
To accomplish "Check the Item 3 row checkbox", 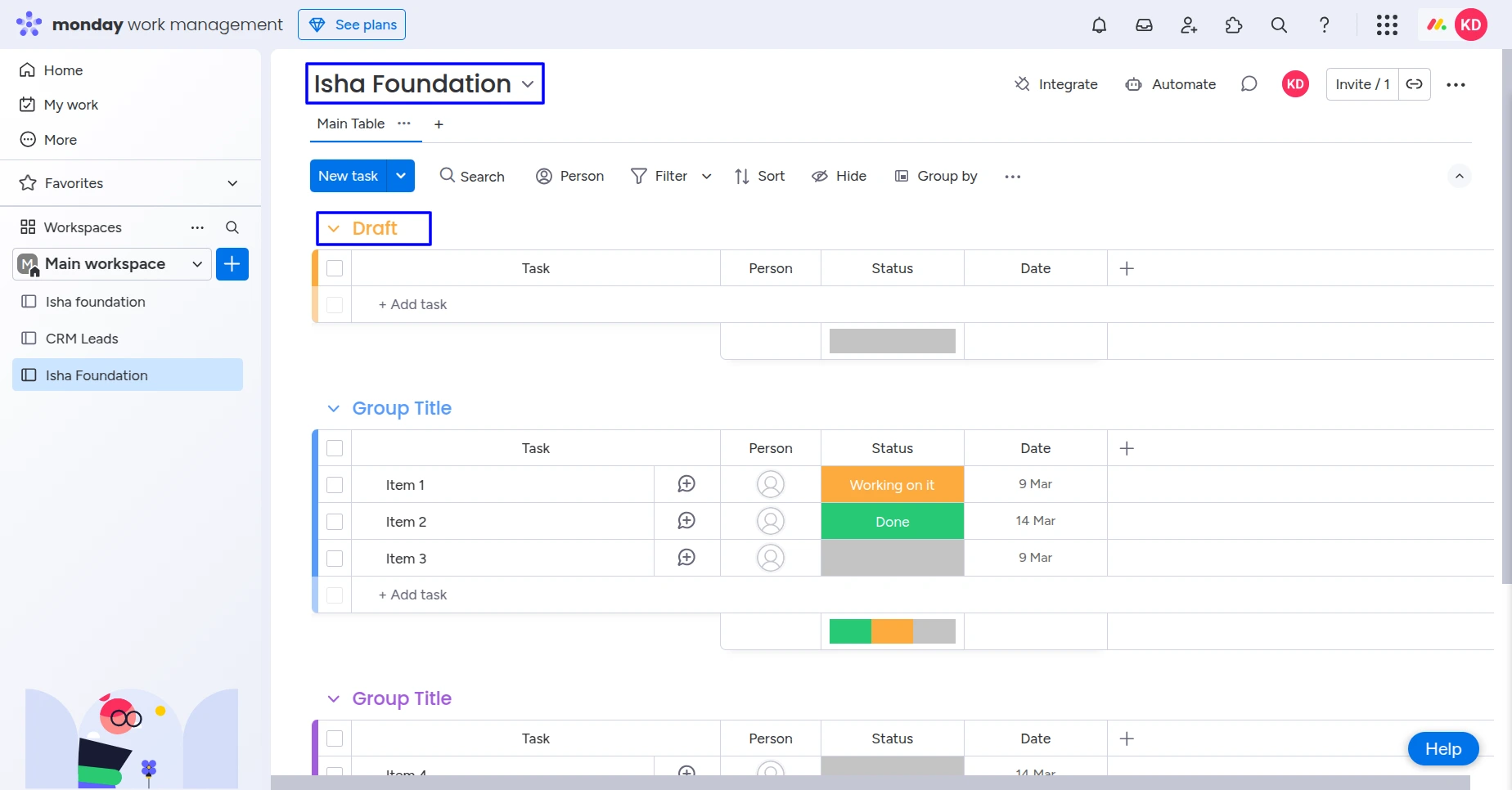I will pyautogui.click(x=335, y=559).
